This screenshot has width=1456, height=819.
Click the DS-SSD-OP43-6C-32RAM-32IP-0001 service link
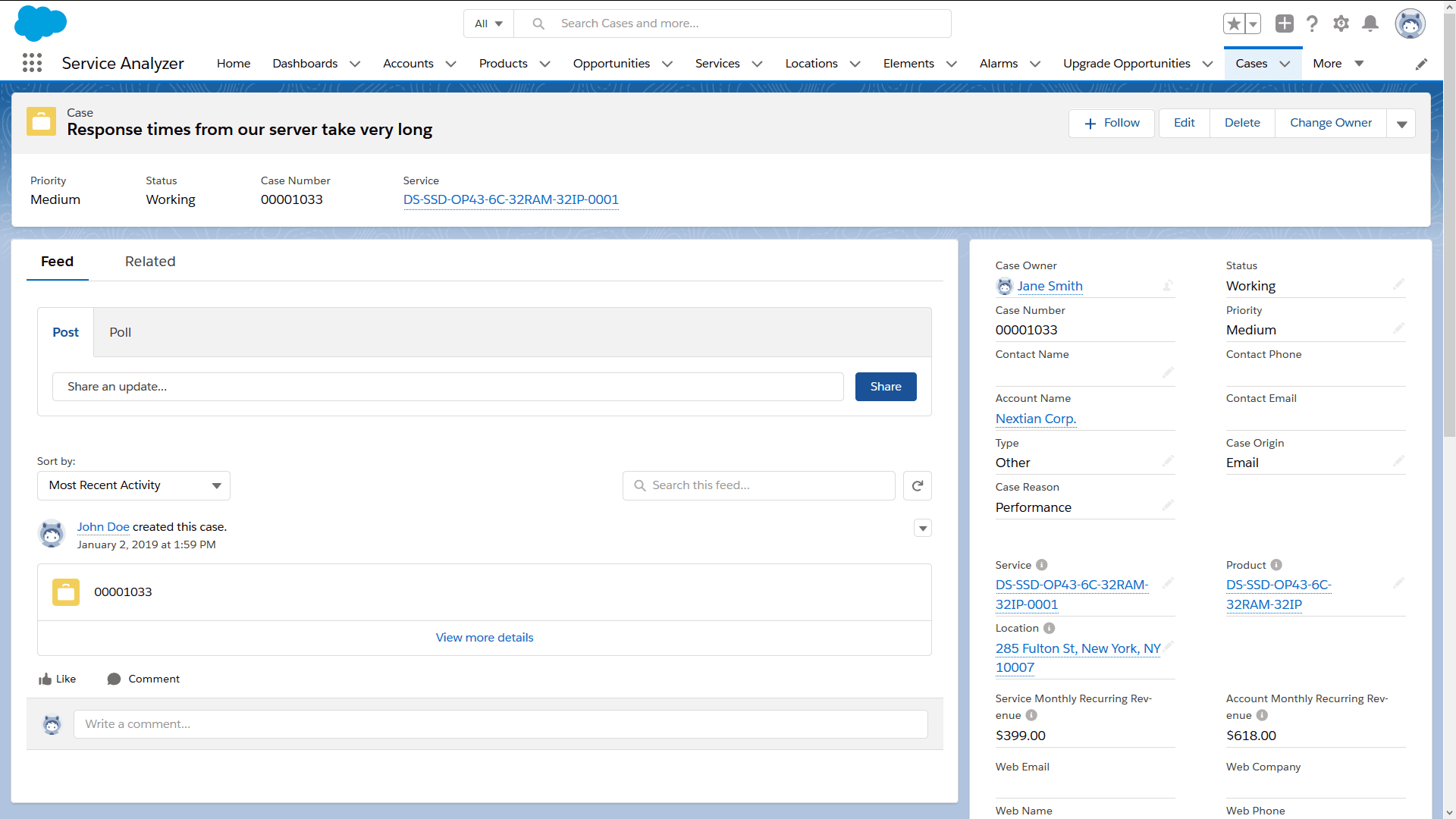click(x=510, y=199)
